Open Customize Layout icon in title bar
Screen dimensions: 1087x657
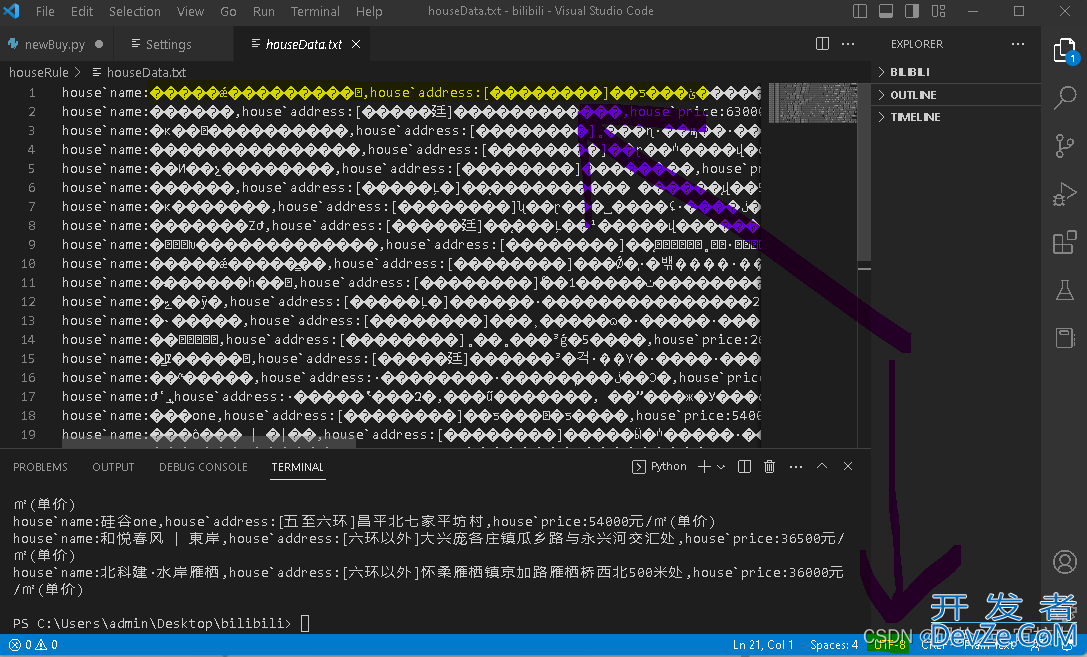pos(939,11)
